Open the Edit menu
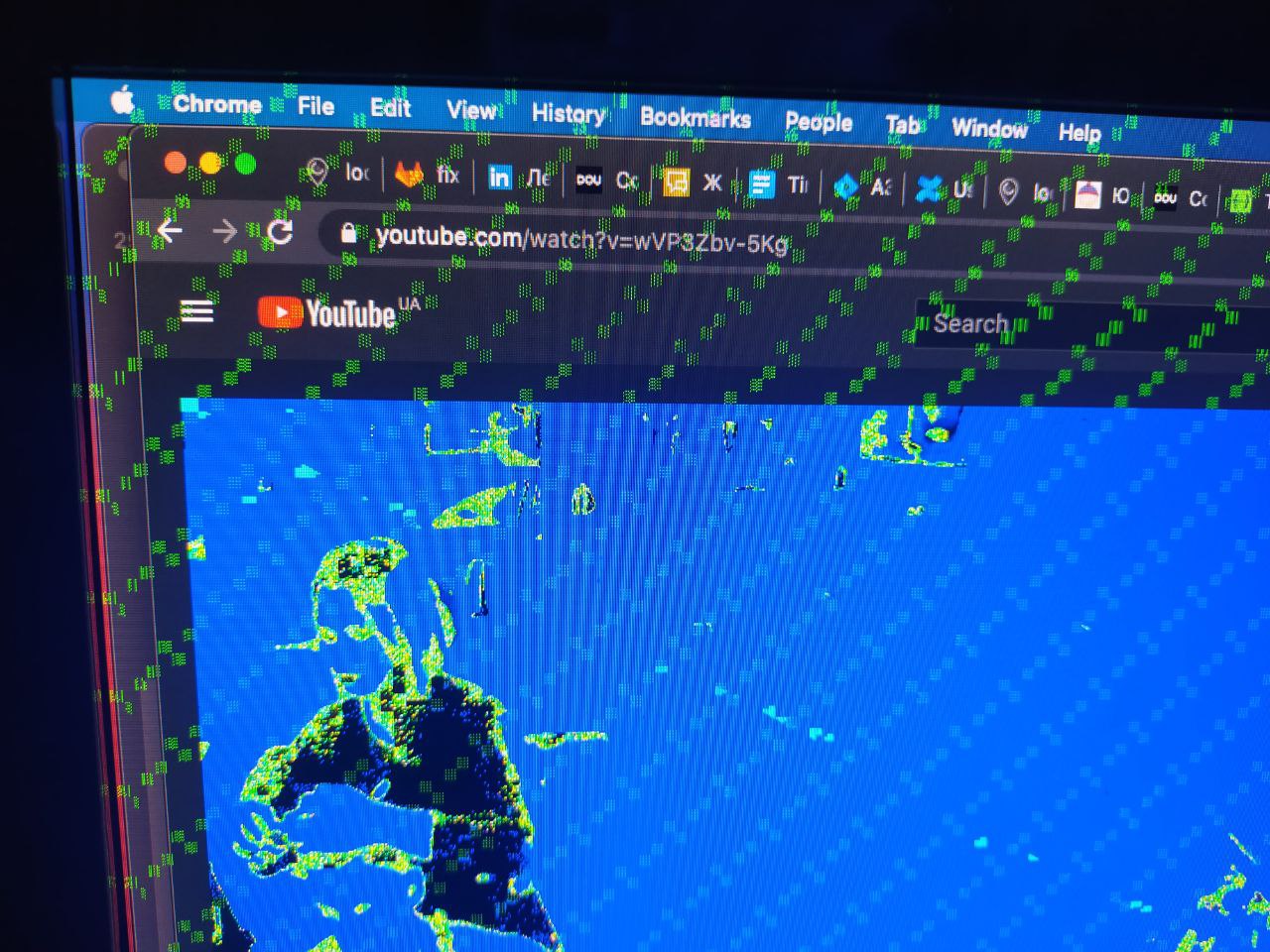 [x=390, y=108]
